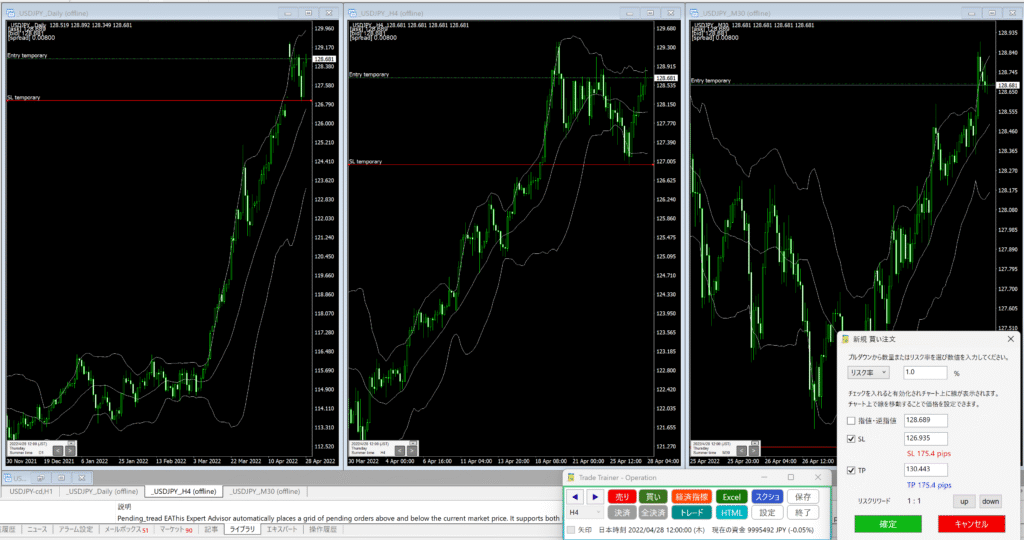Take a screenshot with スクショ button
This screenshot has height=540, width=1024.
[x=767, y=497]
